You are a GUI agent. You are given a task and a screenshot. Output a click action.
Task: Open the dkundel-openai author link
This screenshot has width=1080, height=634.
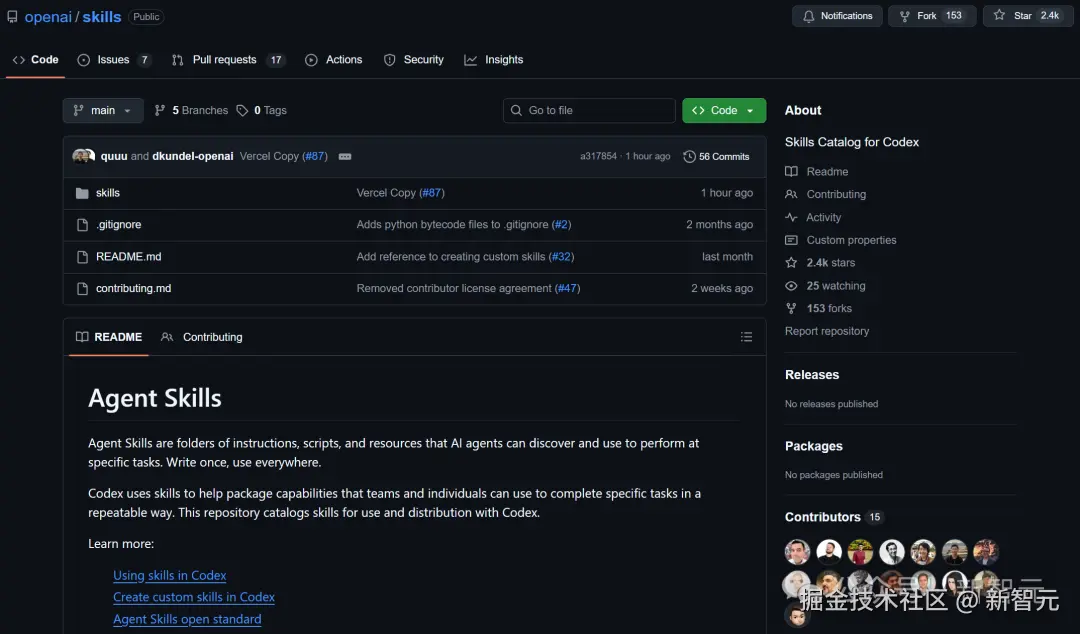193,156
